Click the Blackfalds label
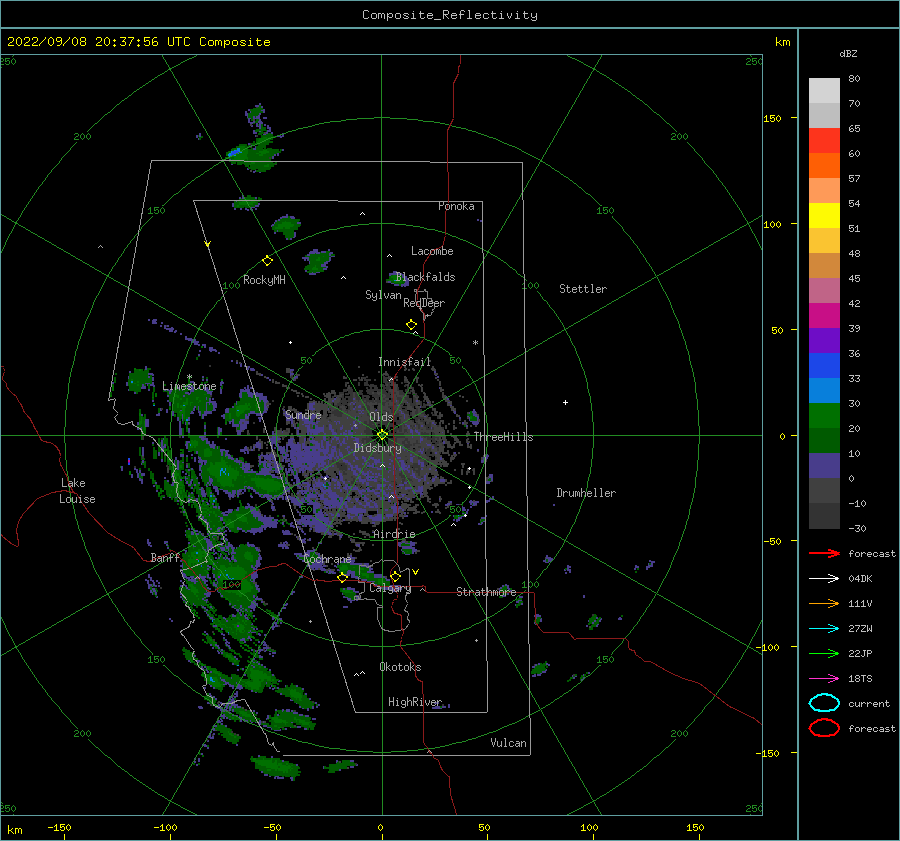The width and height of the screenshot is (900, 841). [x=425, y=277]
